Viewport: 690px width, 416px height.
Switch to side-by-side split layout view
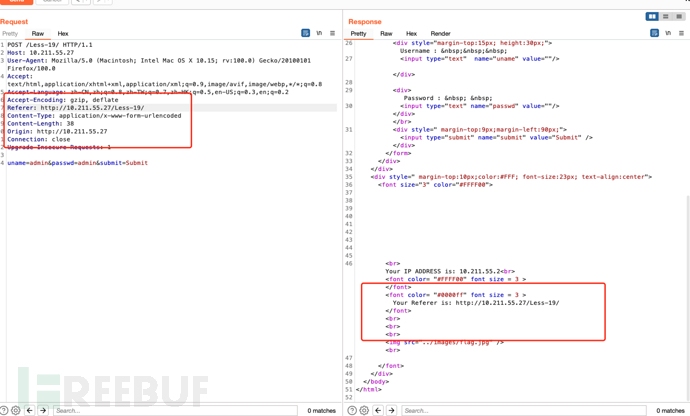click(652, 17)
